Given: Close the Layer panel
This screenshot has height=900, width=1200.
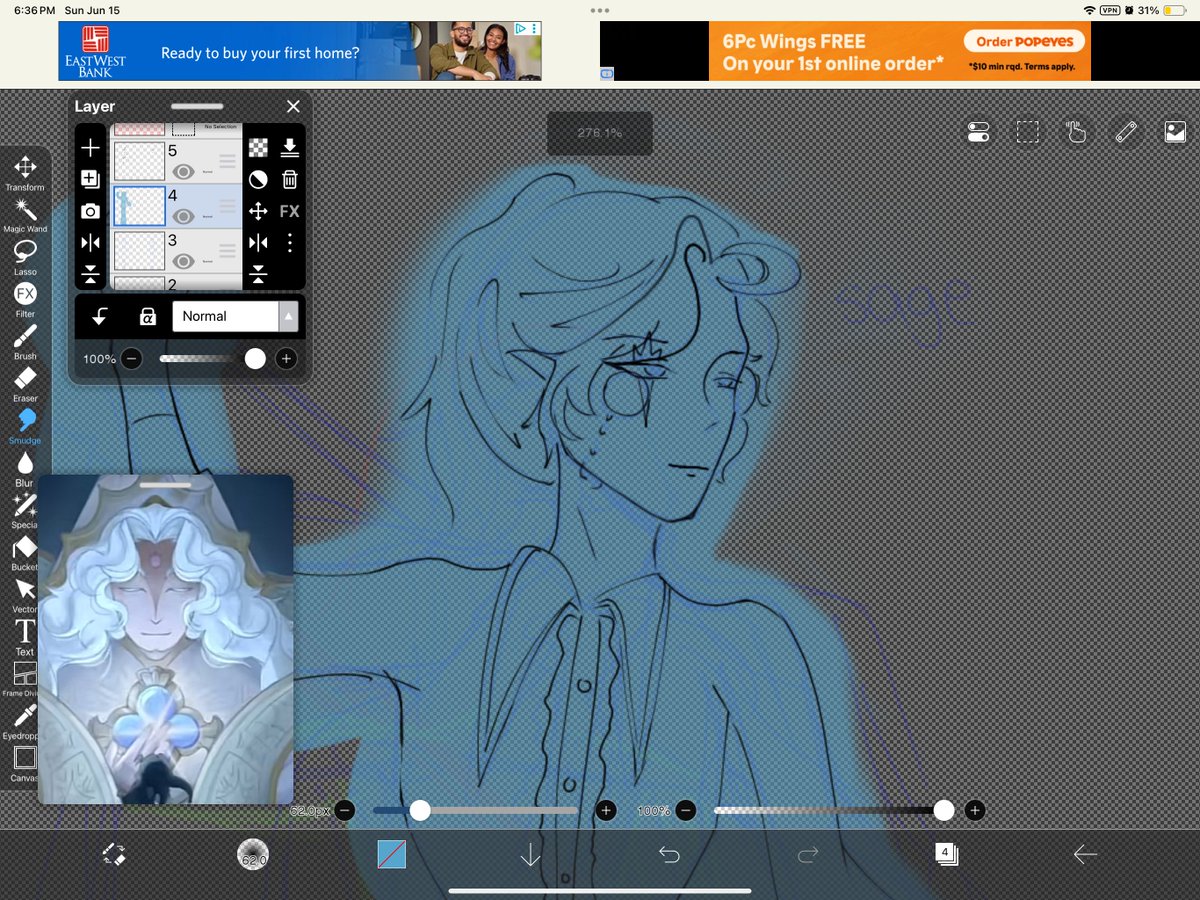Looking at the screenshot, I should click(293, 106).
